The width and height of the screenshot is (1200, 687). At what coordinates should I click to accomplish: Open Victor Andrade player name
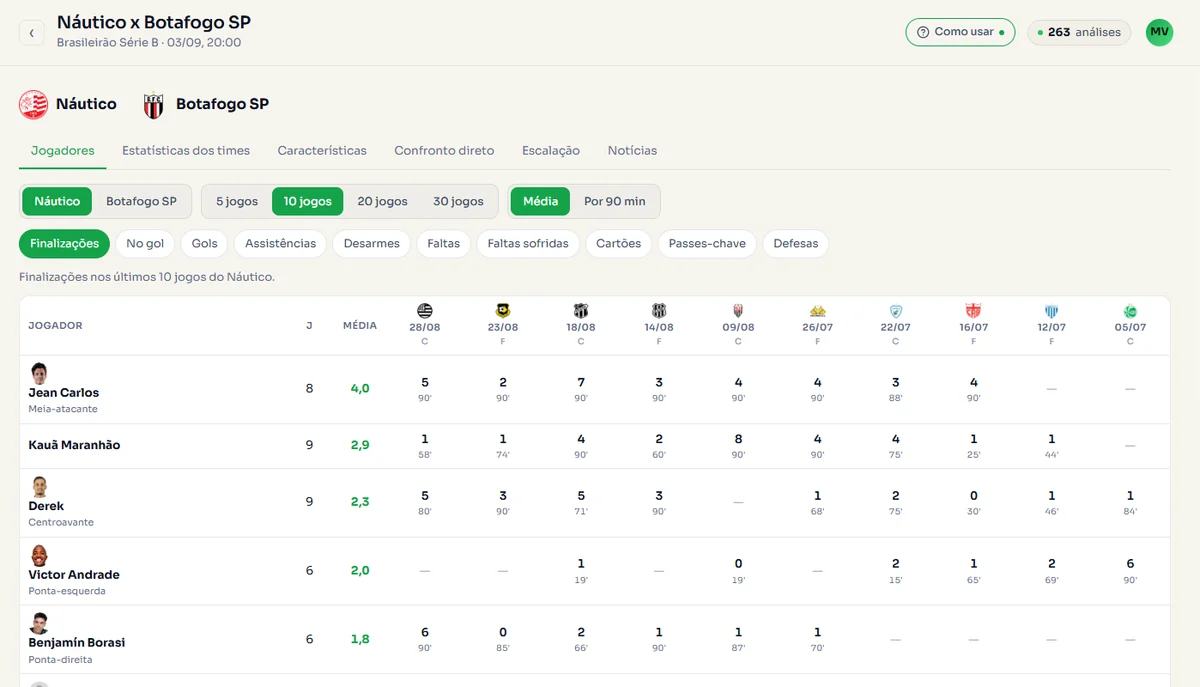tap(74, 575)
